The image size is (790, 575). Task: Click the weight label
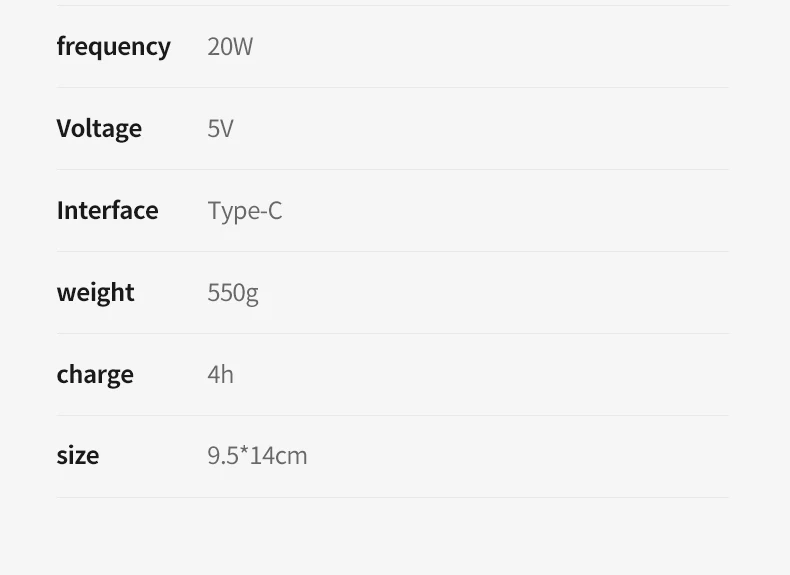95,292
